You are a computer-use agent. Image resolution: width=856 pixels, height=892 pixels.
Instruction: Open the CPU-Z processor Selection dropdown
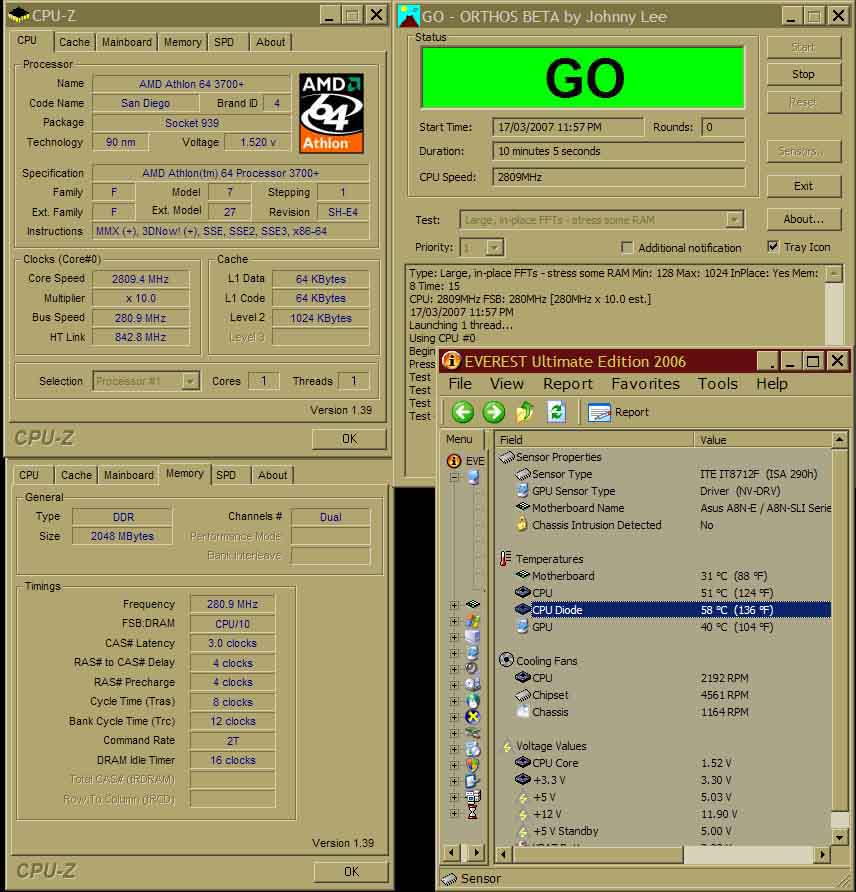click(x=190, y=381)
